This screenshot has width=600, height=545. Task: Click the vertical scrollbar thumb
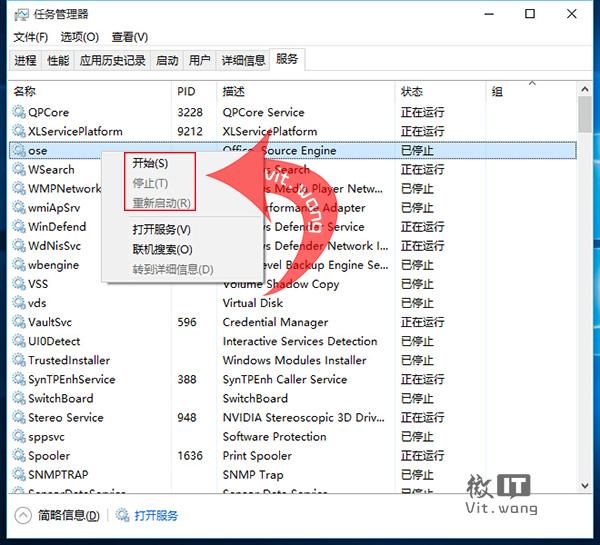click(585, 114)
